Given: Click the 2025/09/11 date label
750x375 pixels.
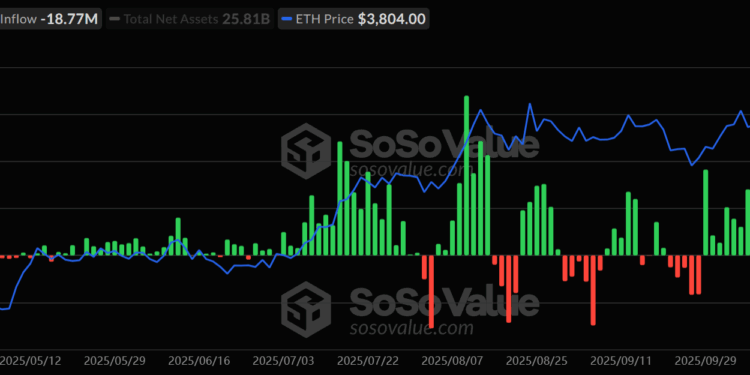Looking at the screenshot, I should coord(621,361).
